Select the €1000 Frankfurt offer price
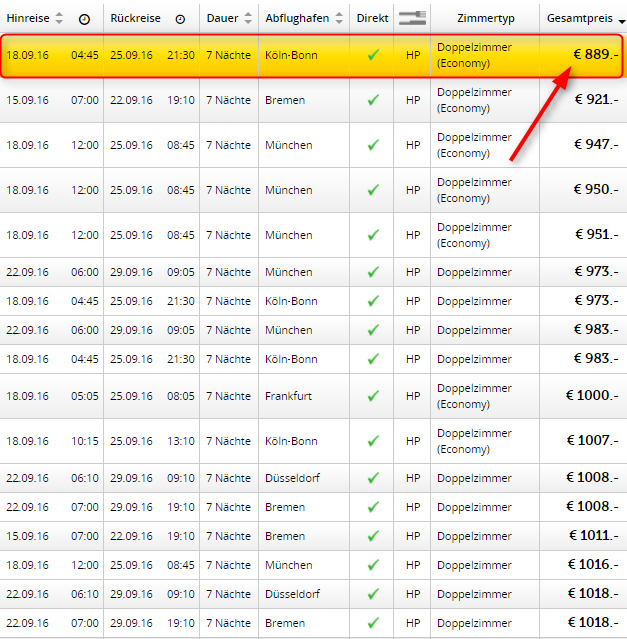The image size is (627, 639). click(592, 396)
